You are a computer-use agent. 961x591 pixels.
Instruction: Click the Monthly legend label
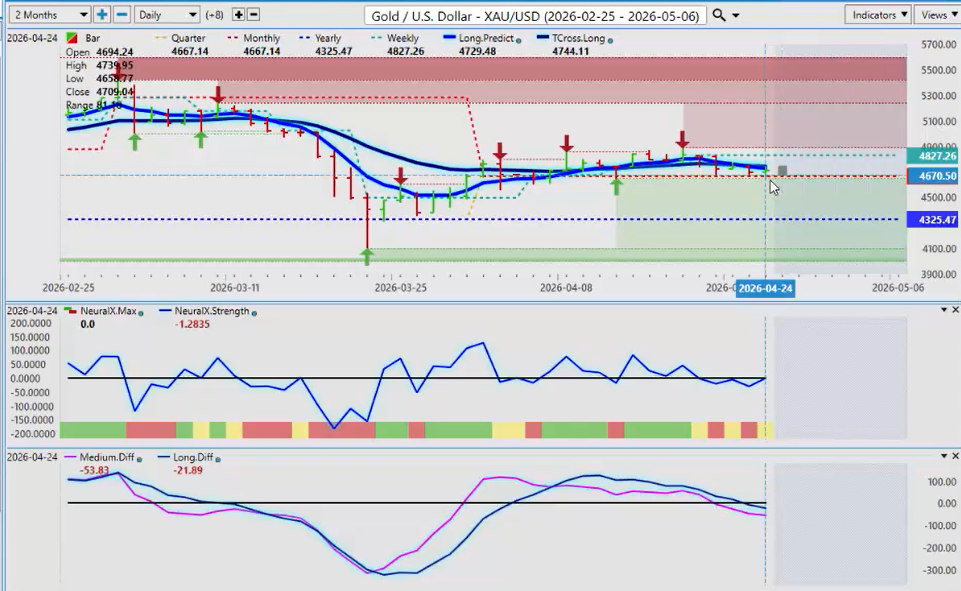(265, 38)
